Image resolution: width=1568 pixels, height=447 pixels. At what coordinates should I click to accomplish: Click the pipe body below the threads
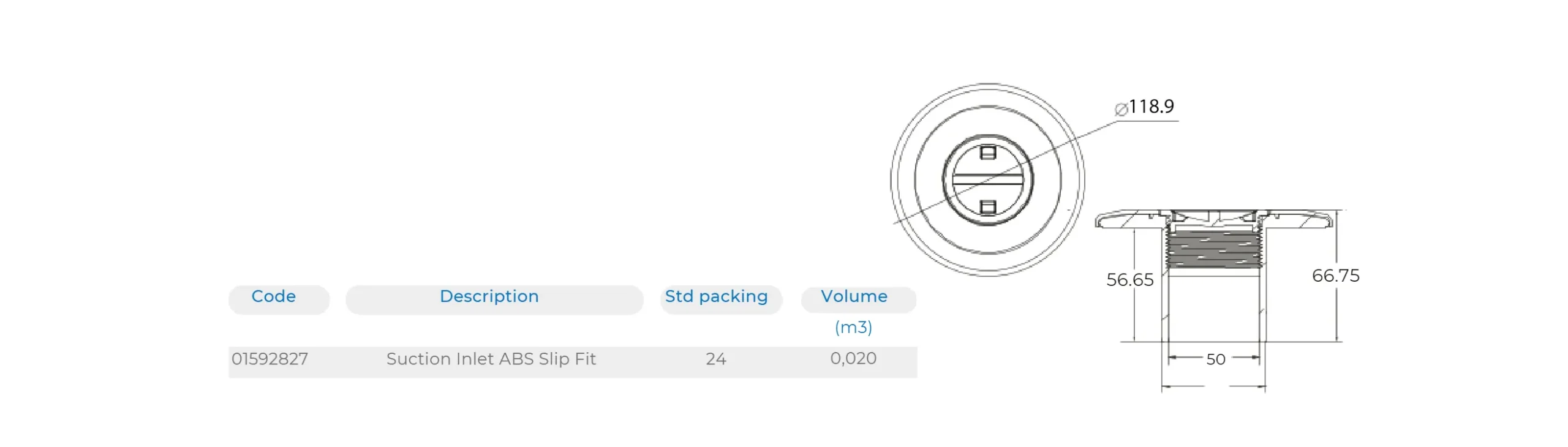coord(1213,309)
